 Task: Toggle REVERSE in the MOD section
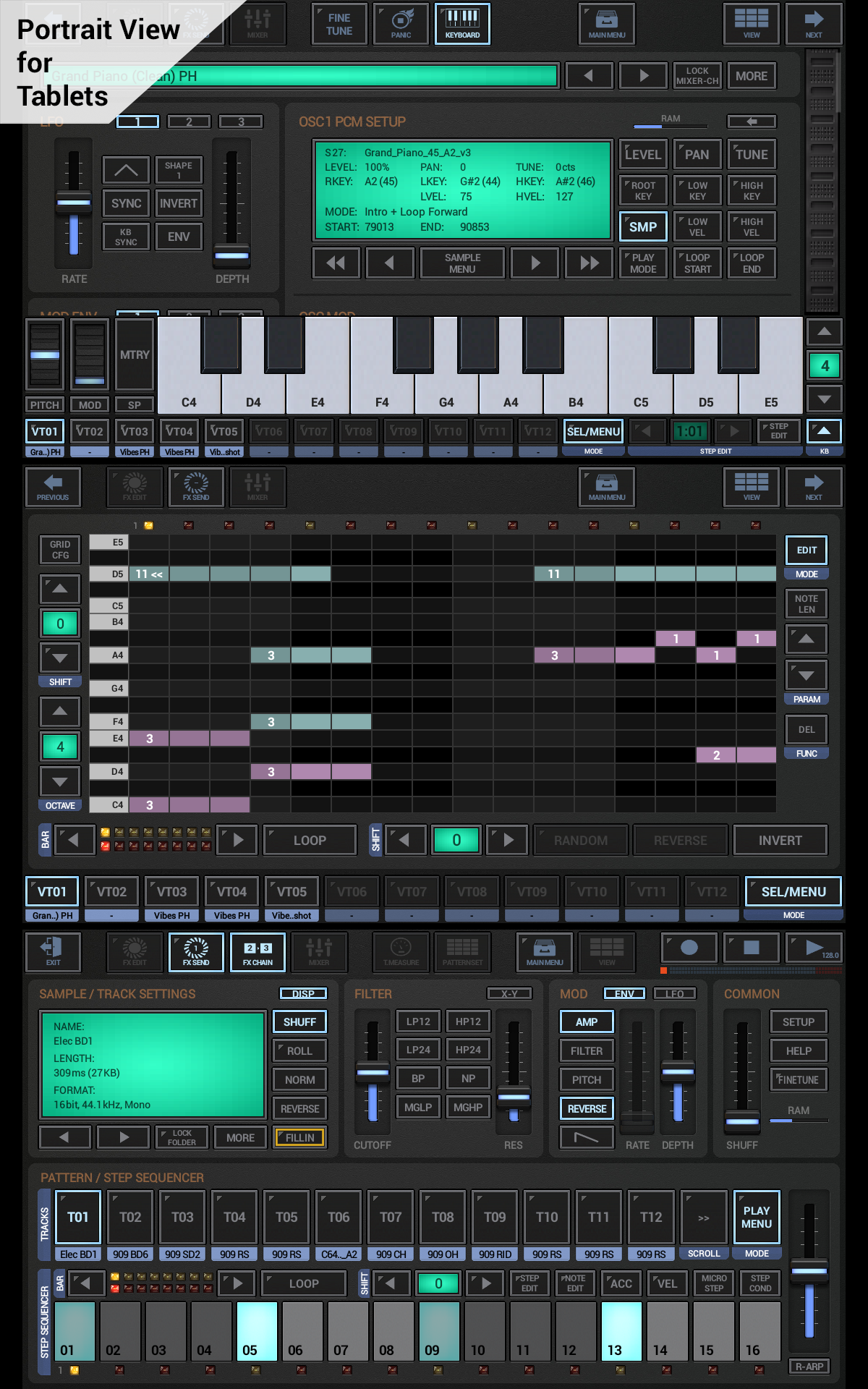pos(587,1108)
